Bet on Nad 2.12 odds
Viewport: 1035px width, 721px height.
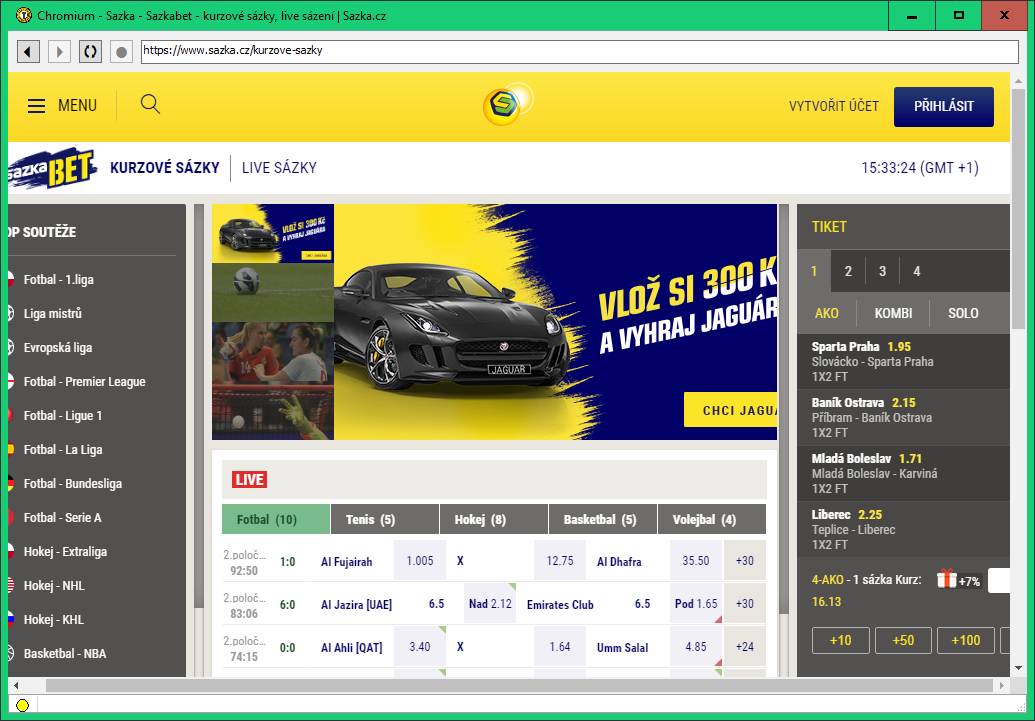click(x=490, y=603)
